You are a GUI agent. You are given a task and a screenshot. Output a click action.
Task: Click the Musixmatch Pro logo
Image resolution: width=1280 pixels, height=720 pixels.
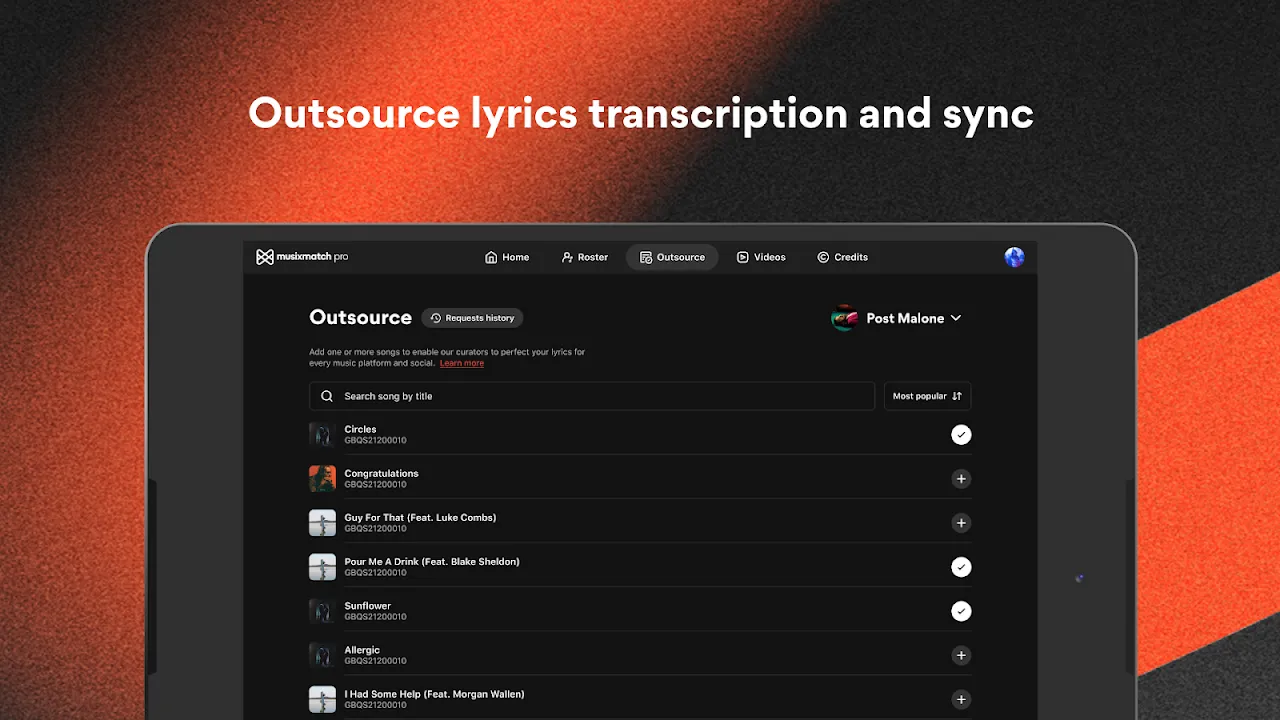(302, 257)
